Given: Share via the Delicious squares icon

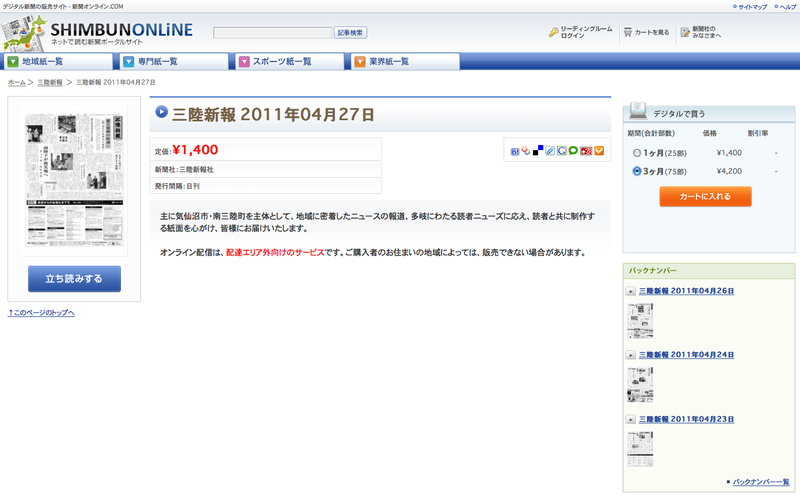Looking at the screenshot, I should 538,151.
